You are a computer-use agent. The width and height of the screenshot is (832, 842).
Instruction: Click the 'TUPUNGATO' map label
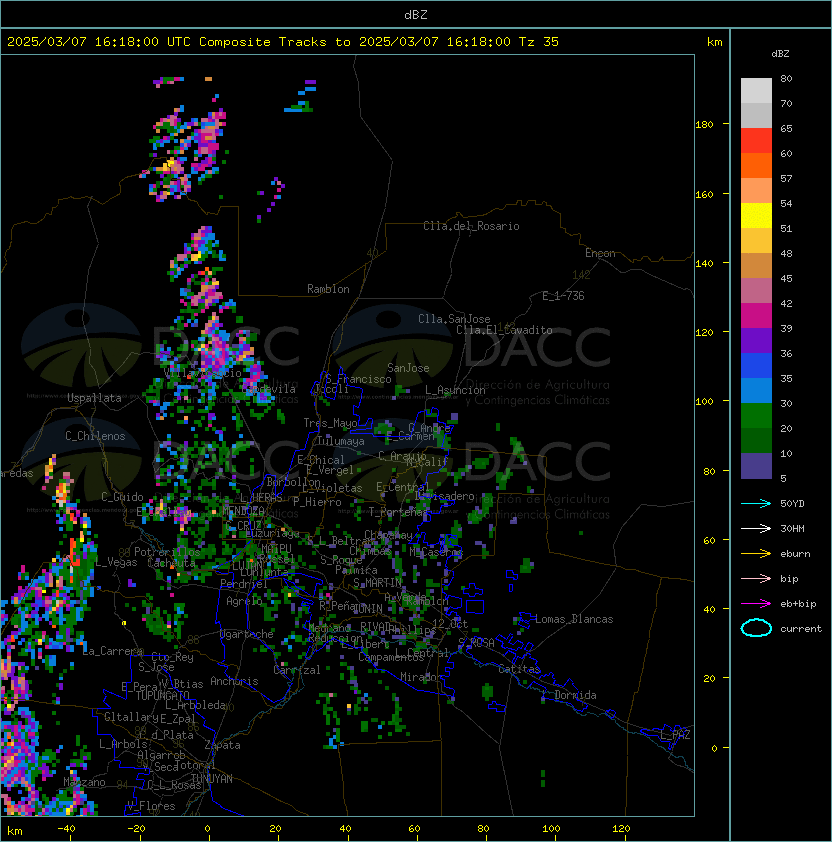(163, 696)
